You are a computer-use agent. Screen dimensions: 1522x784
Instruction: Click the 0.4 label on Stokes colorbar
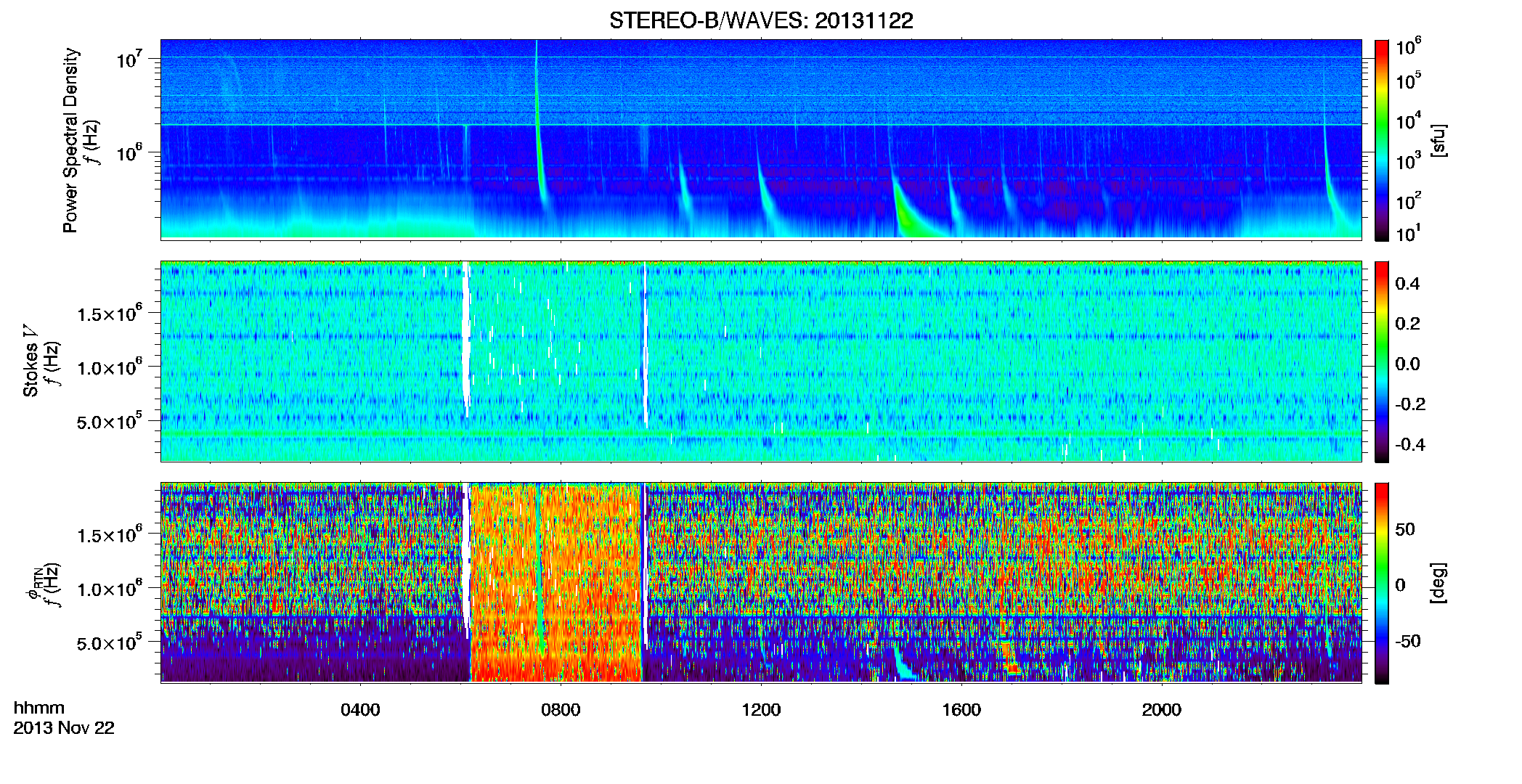click(x=1407, y=284)
